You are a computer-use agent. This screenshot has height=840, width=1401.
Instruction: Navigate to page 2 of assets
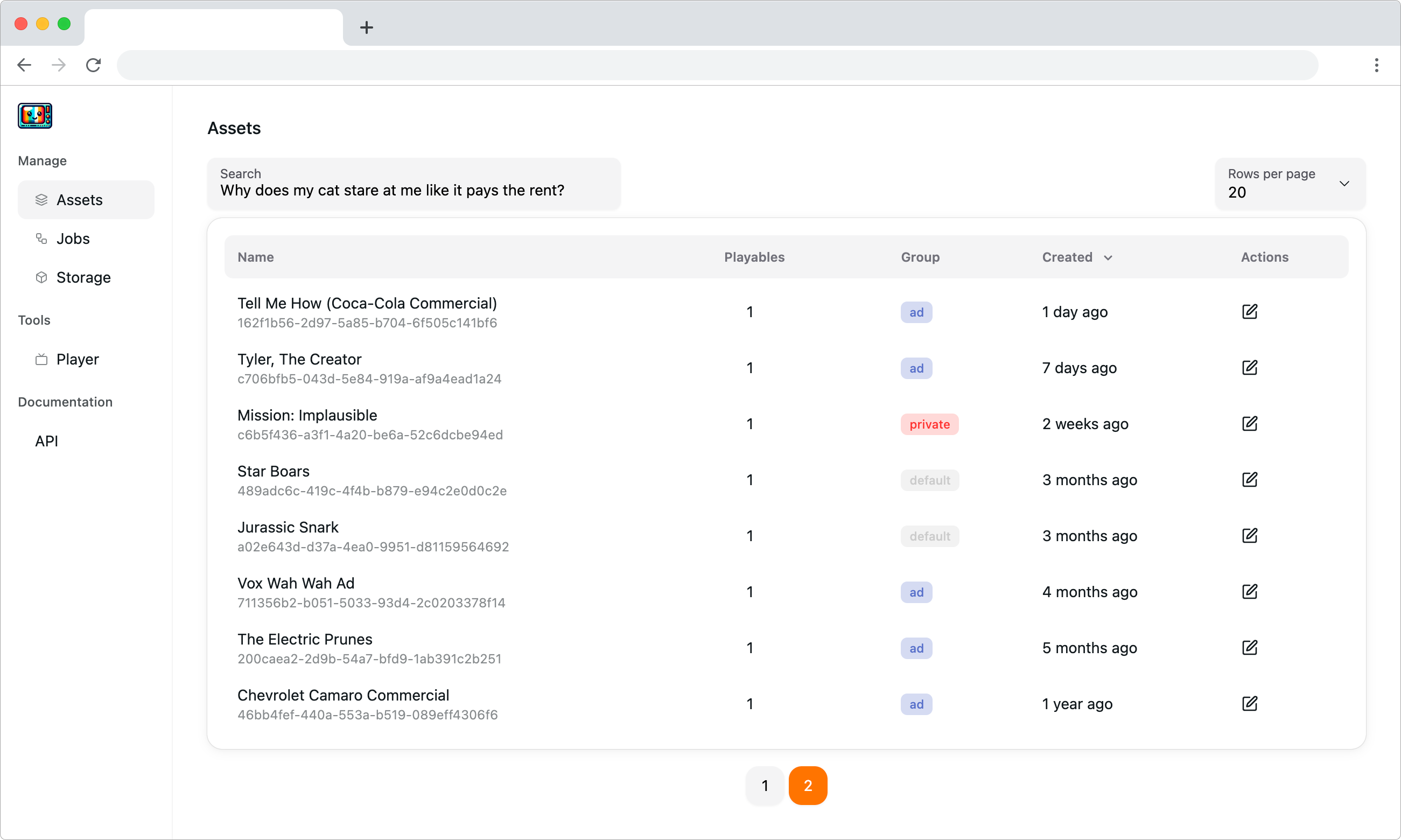pyautogui.click(x=808, y=785)
